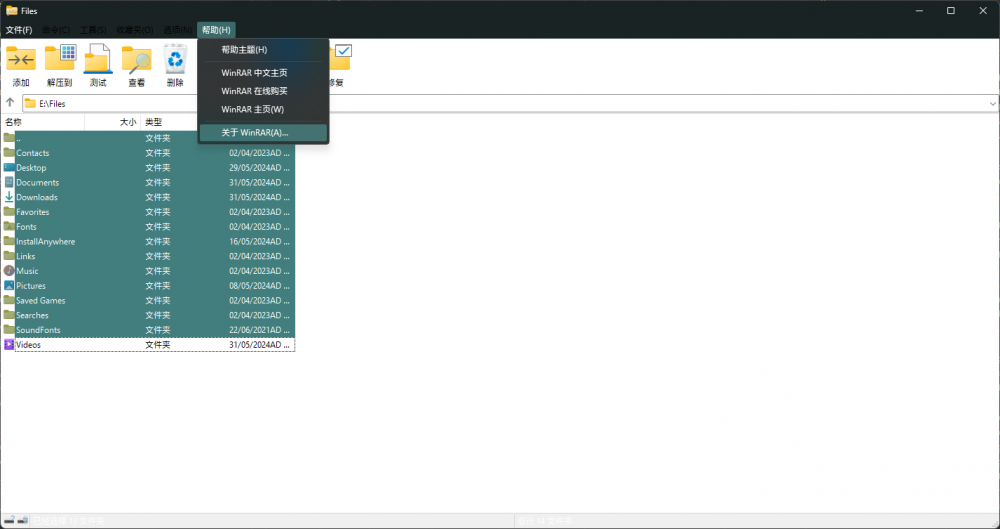This screenshot has height=529, width=1000.
Task: Select the Videos folder in list
Action: tap(29, 345)
